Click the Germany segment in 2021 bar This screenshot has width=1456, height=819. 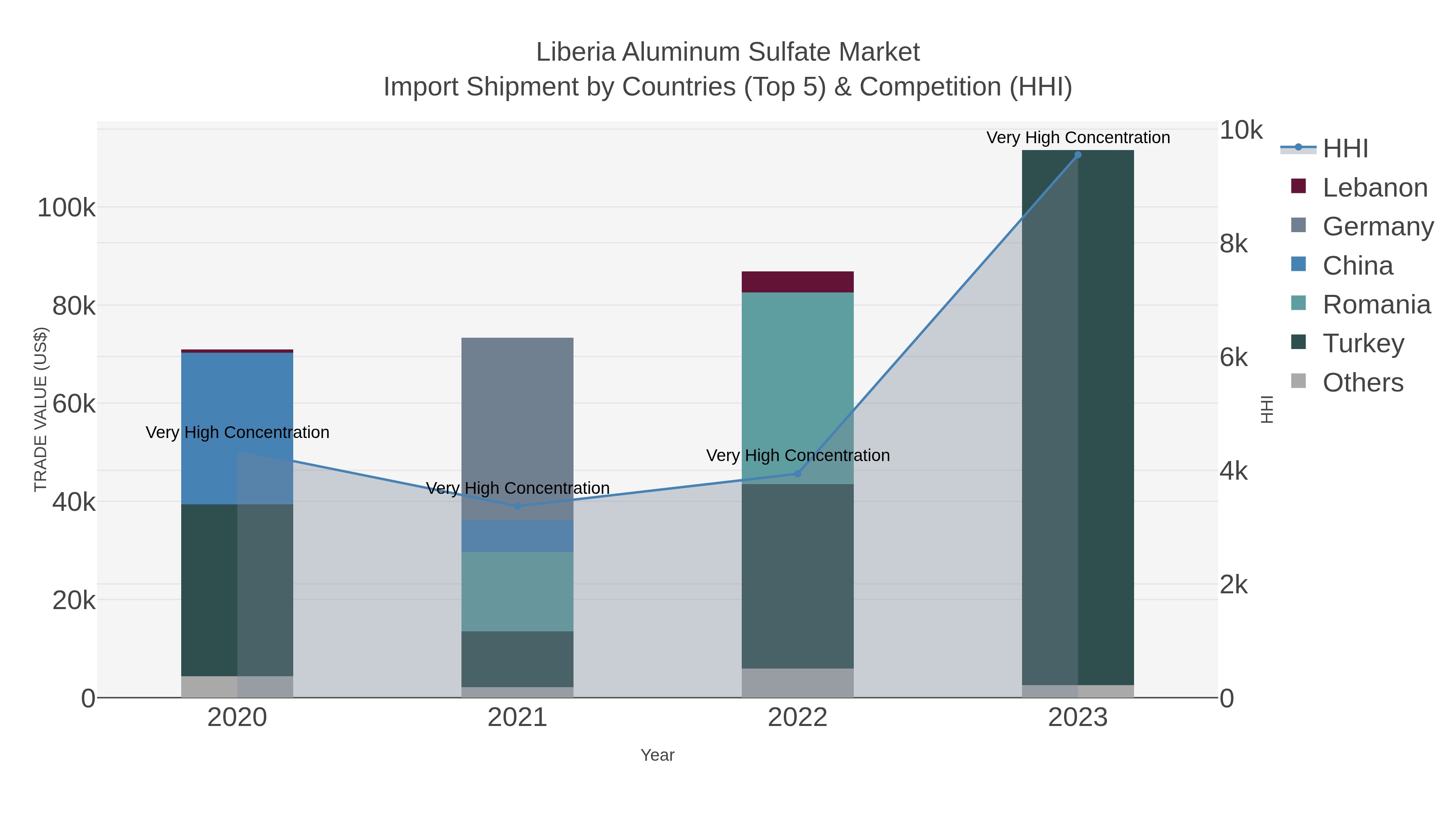tap(517, 429)
